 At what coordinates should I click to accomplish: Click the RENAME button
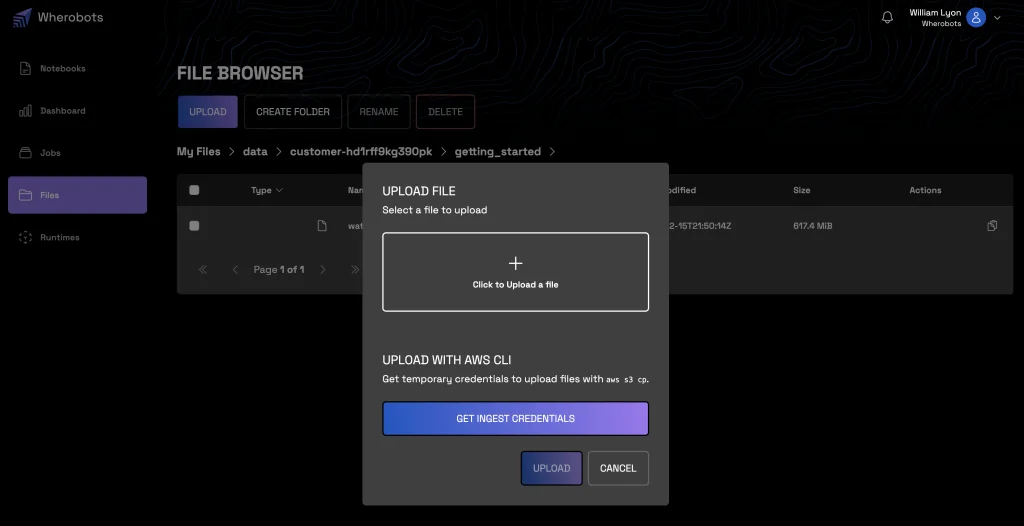tap(379, 112)
